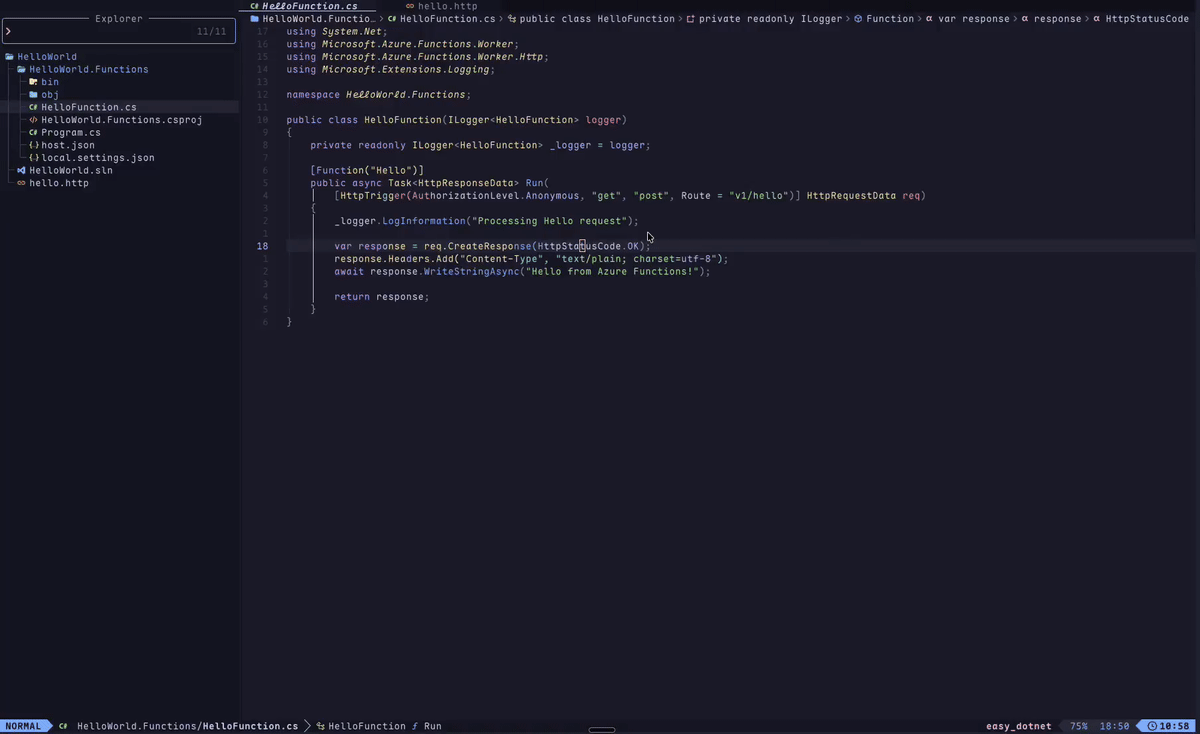Image resolution: width=1200 pixels, height=734 pixels.
Task: Select 'private readonly ILogger' breadcrumb
Action: point(770,19)
